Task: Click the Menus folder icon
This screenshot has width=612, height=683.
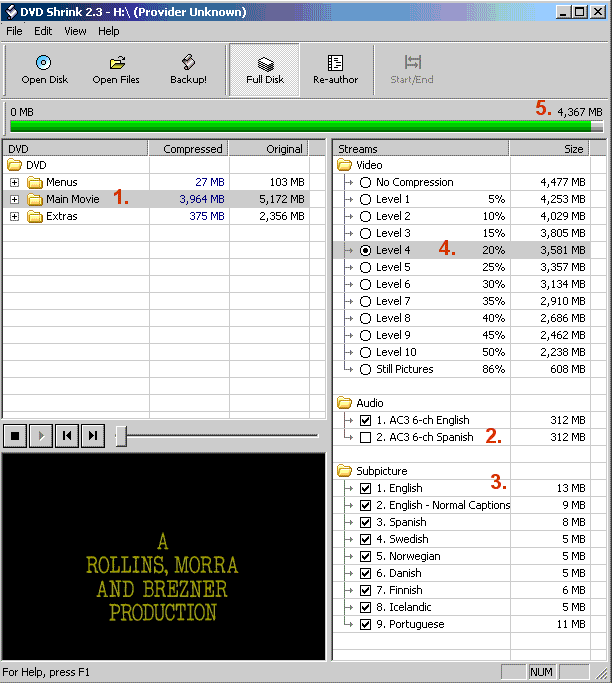Action: point(35,182)
